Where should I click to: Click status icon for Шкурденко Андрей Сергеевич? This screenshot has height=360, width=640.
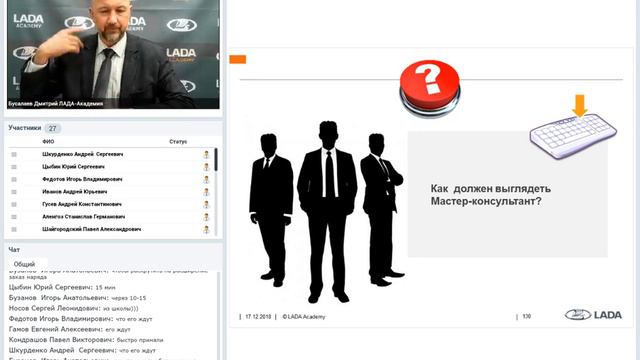pyautogui.click(x=207, y=154)
